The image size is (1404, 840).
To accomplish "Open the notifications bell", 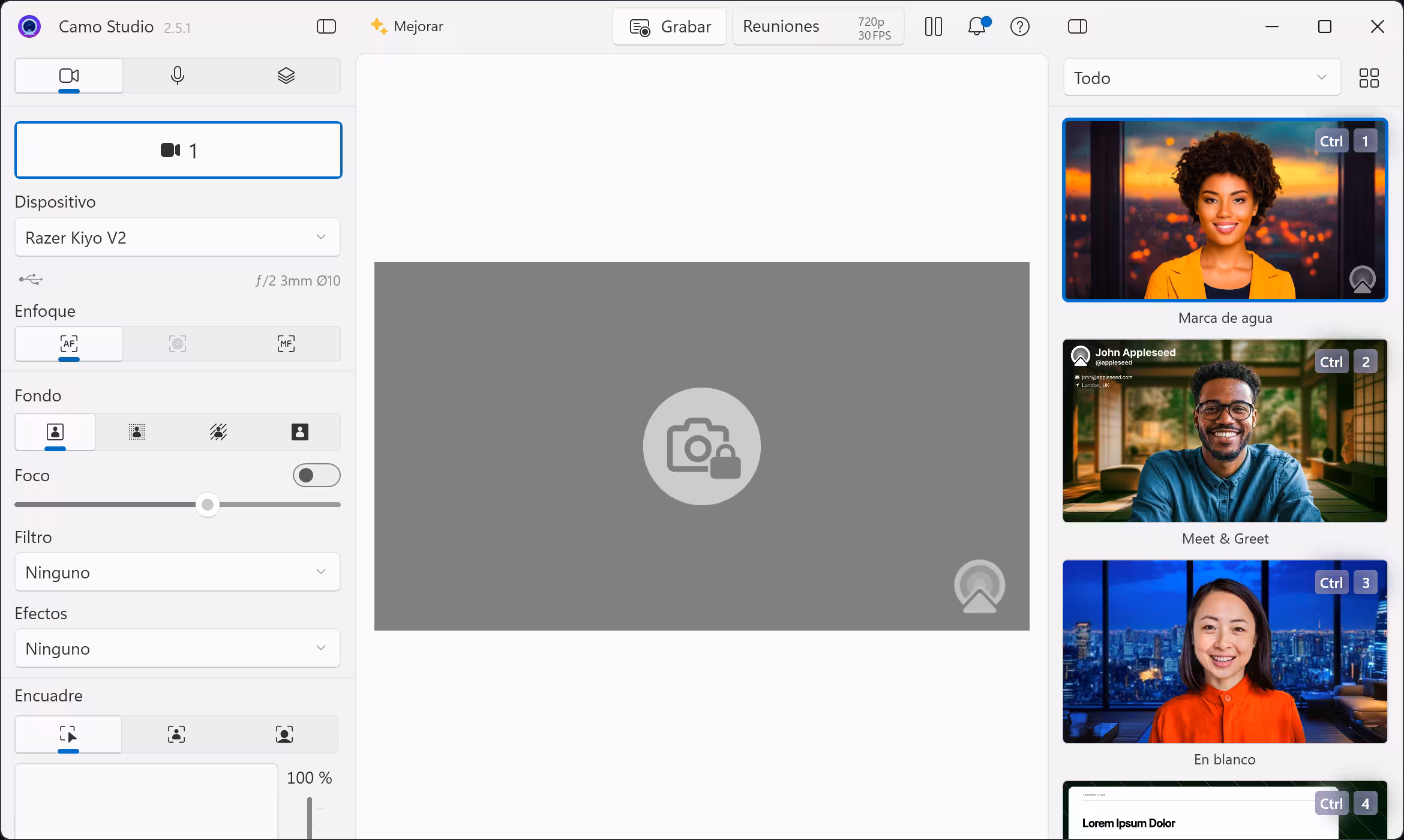I will (x=977, y=26).
